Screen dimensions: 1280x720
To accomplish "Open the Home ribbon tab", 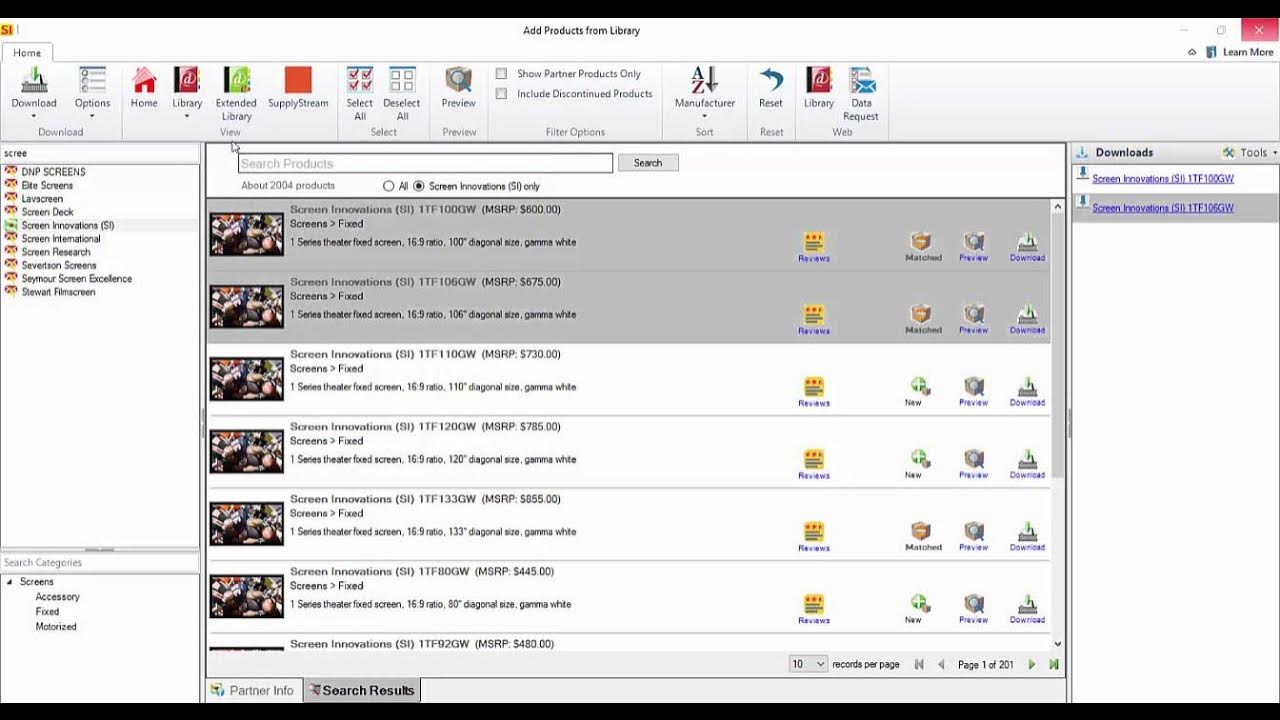I will tap(27, 53).
